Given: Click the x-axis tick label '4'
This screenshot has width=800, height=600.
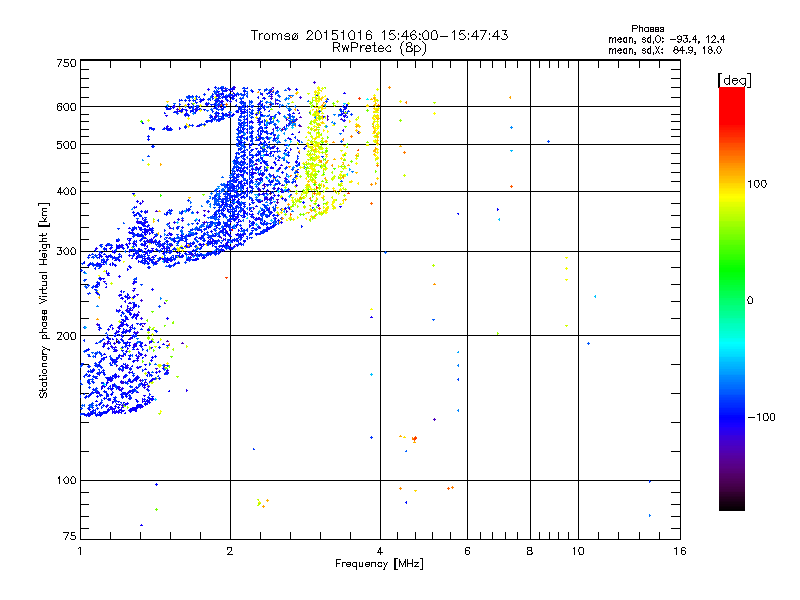Looking at the screenshot, I should pos(380,551).
